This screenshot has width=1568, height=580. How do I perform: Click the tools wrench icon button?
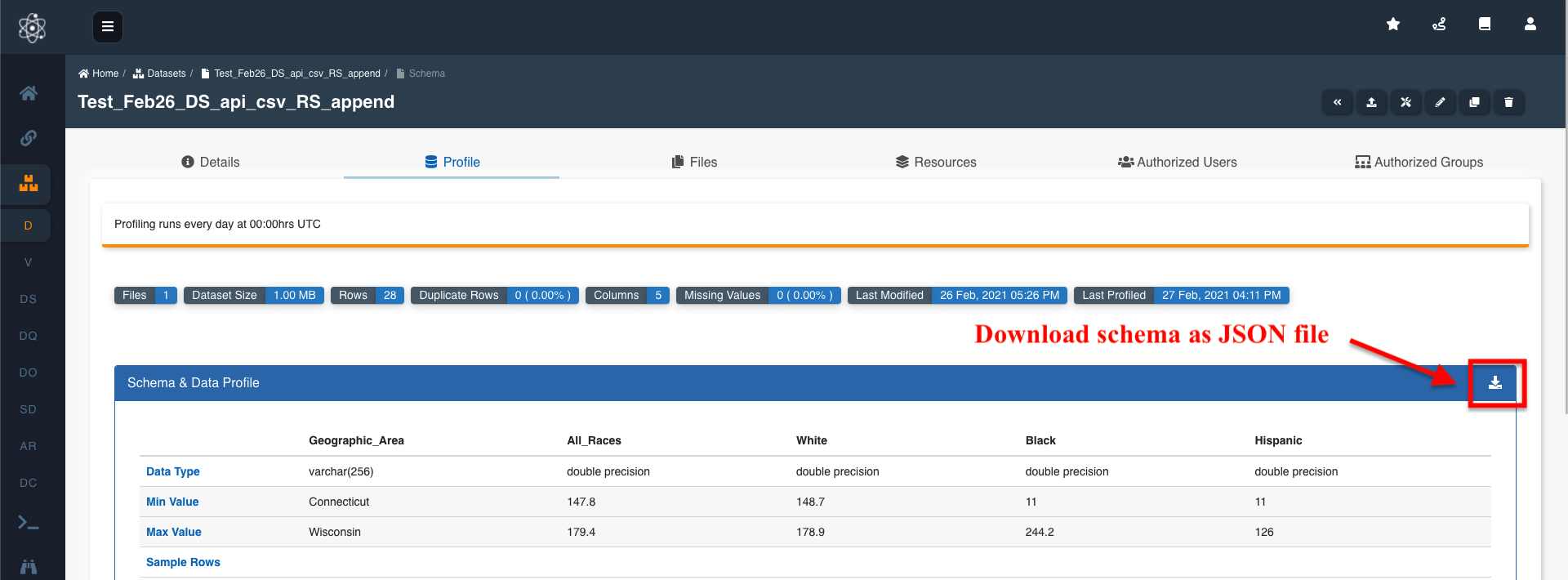(x=1405, y=102)
